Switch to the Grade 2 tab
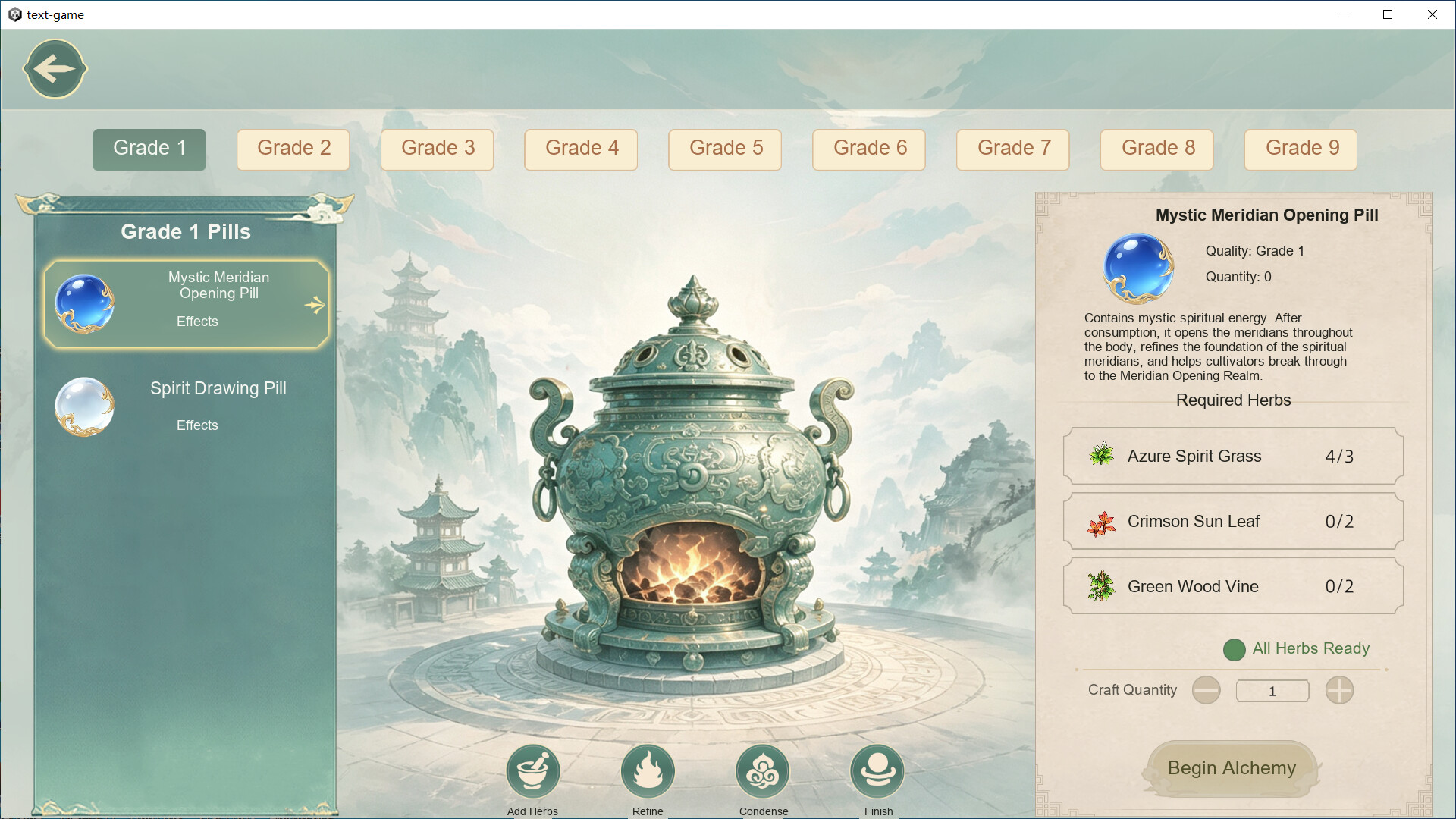The image size is (1456, 819). (x=293, y=149)
